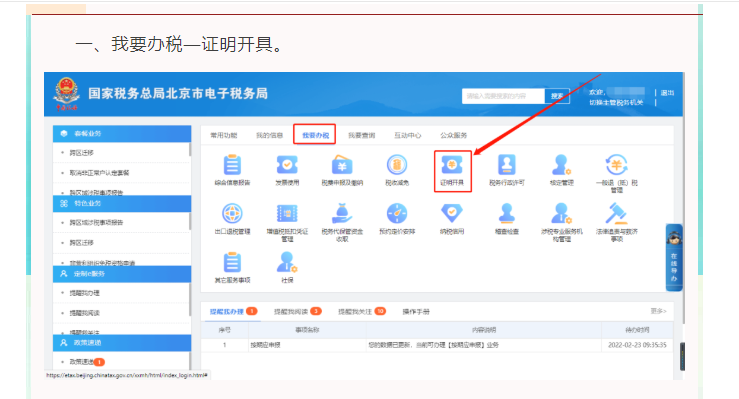The height and width of the screenshot is (399, 739).
Task: Click the 按期应申报 table cell
Action: pos(307,345)
